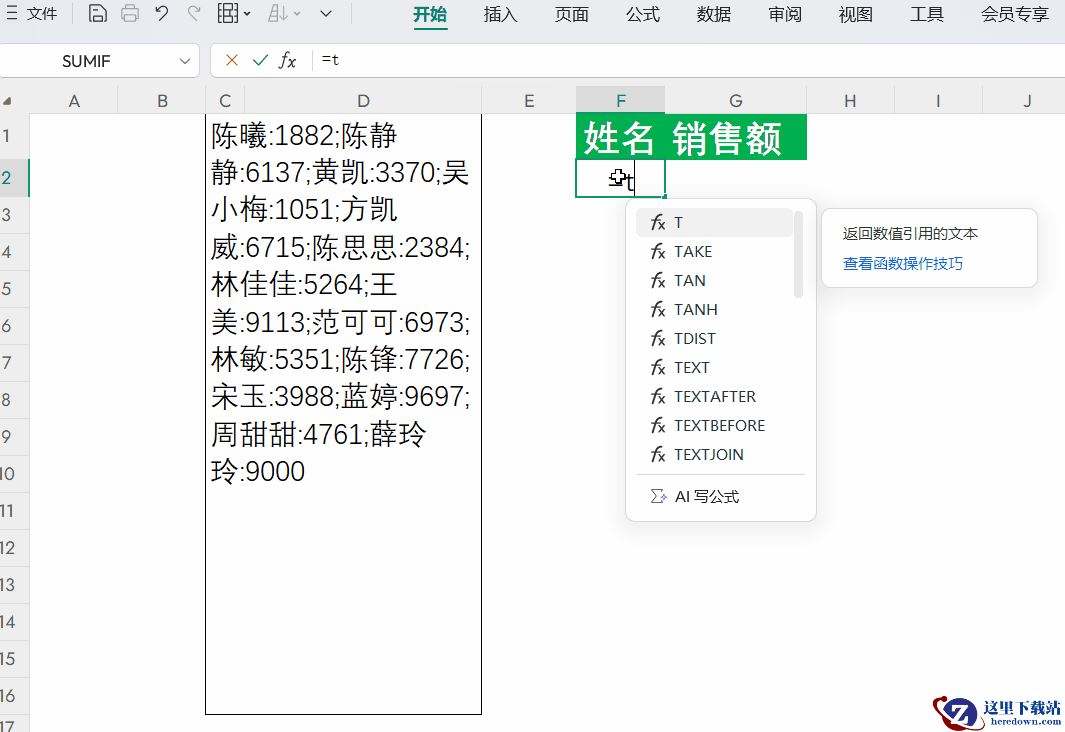Viewport: 1065px width, 732px height.
Task: Click the 销售额 header cell
Action: pyautogui.click(x=736, y=138)
